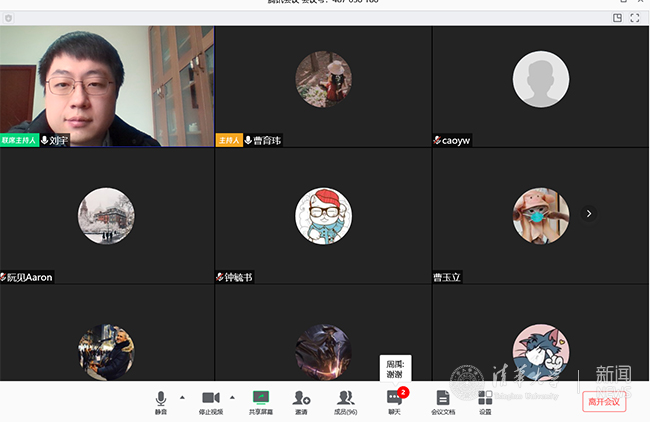Viewport: 650px width, 422px height.
Task: Open the chat (聊天) panel
Action: pyautogui.click(x=394, y=401)
